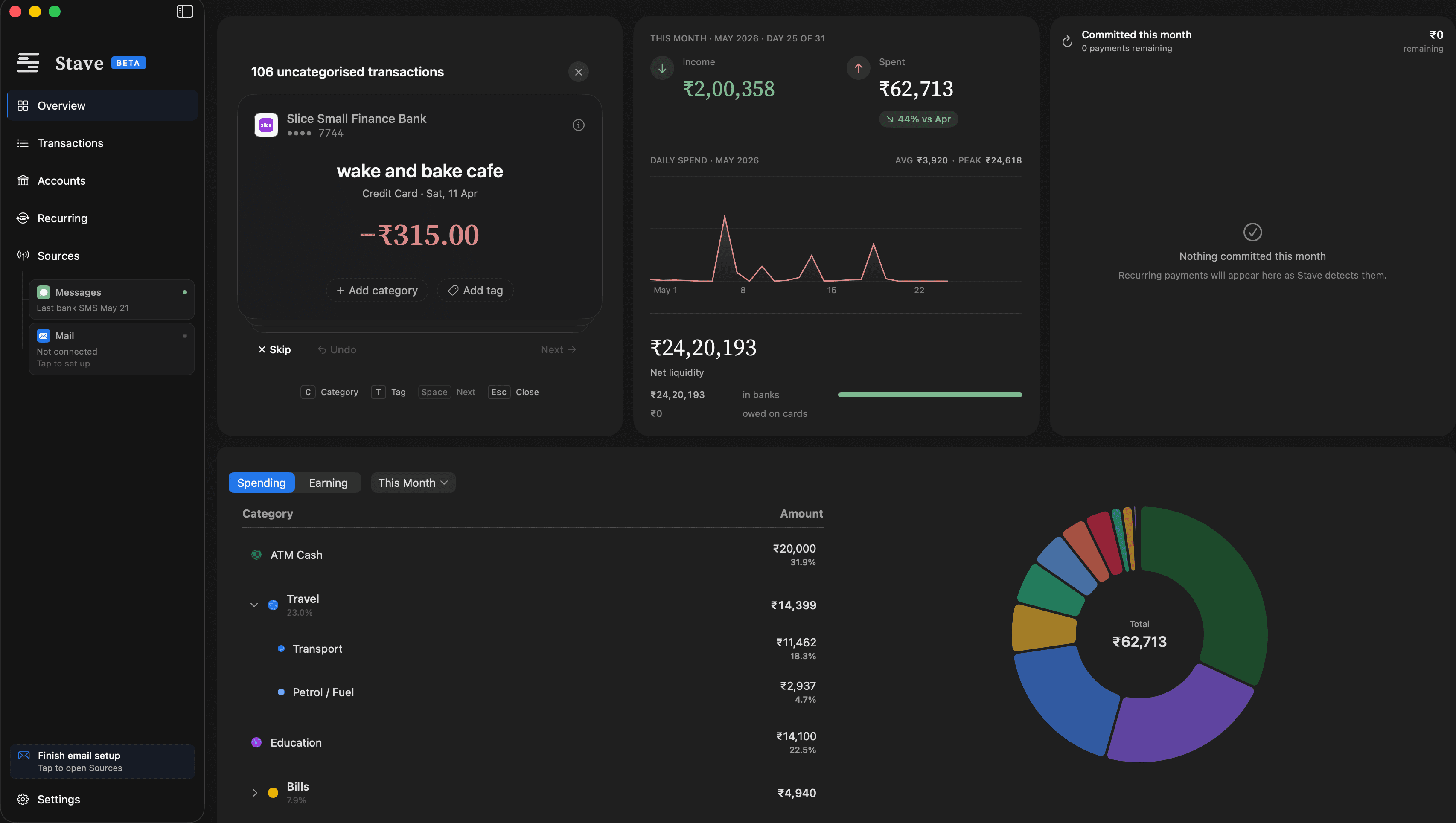The height and width of the screenshot is (823, 1456).
Task: Click the ₹20,000 ATM Cash amount
Action: (794, 548)
